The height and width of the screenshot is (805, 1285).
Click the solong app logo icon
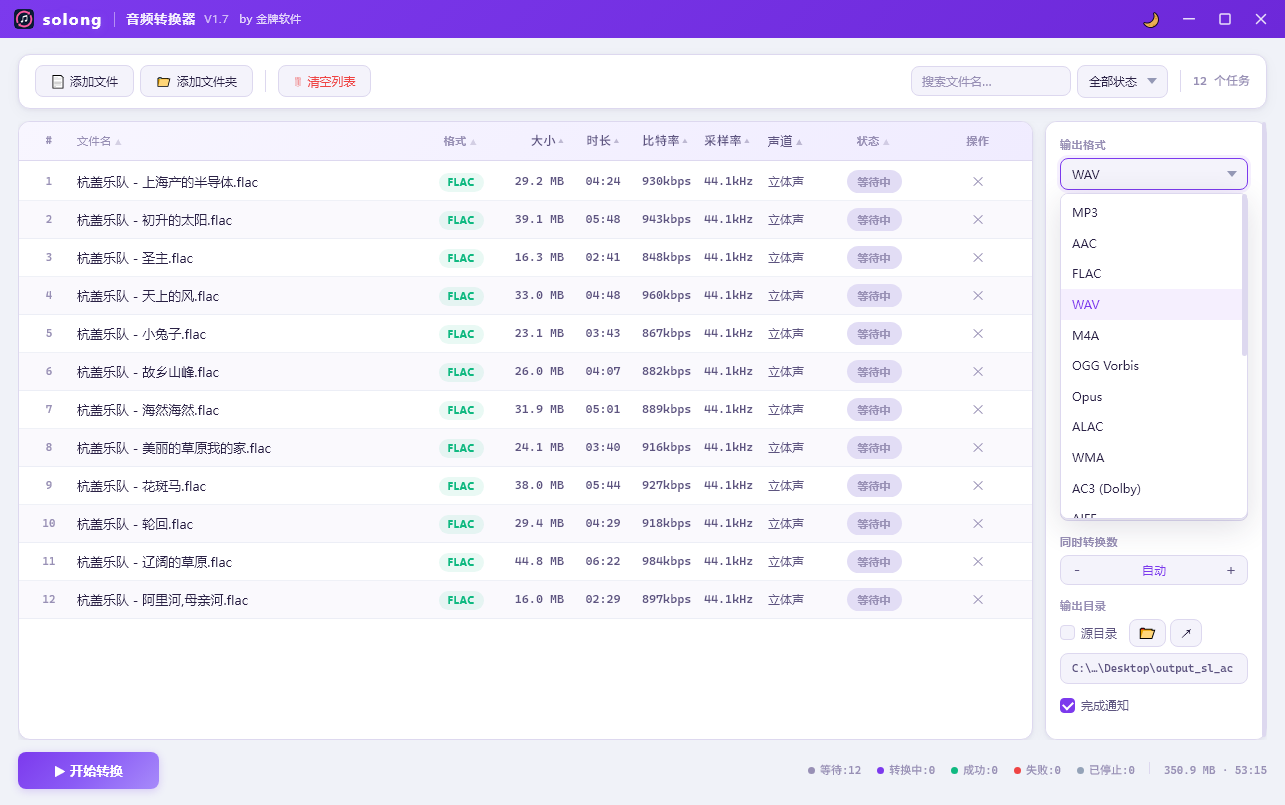pyautogui.click(x=22, y=19)
